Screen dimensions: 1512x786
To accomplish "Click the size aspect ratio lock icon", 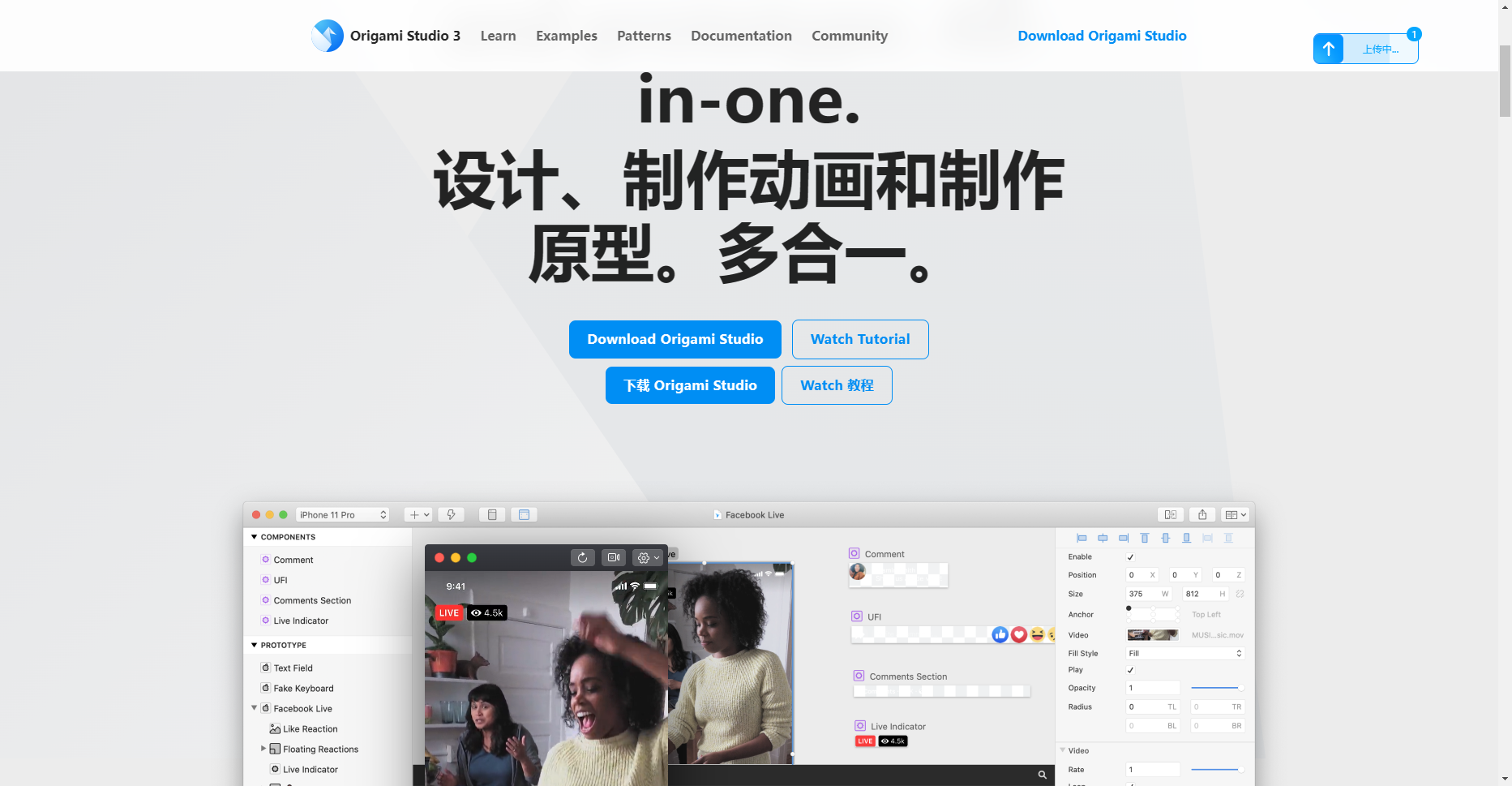I will click(1240, 594).
